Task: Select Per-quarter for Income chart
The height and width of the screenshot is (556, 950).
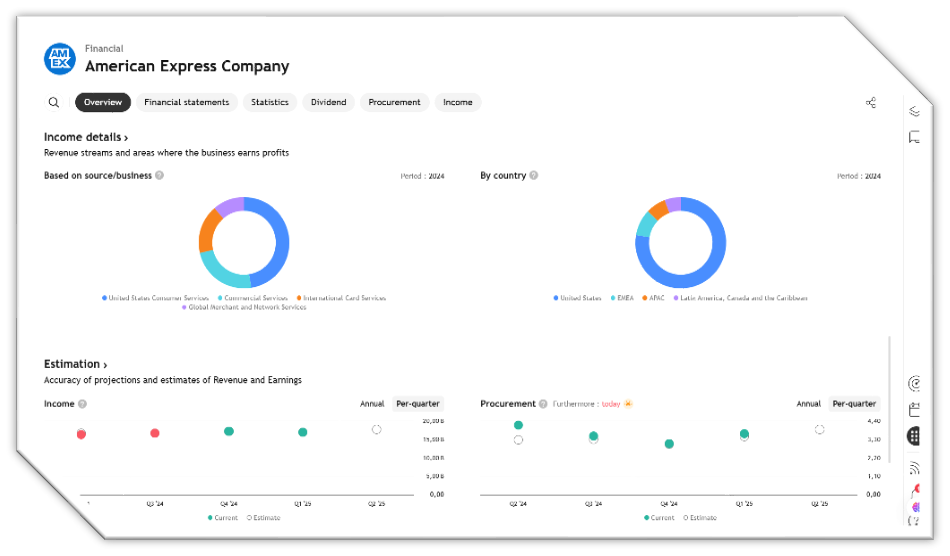Action: click(418, 403)
